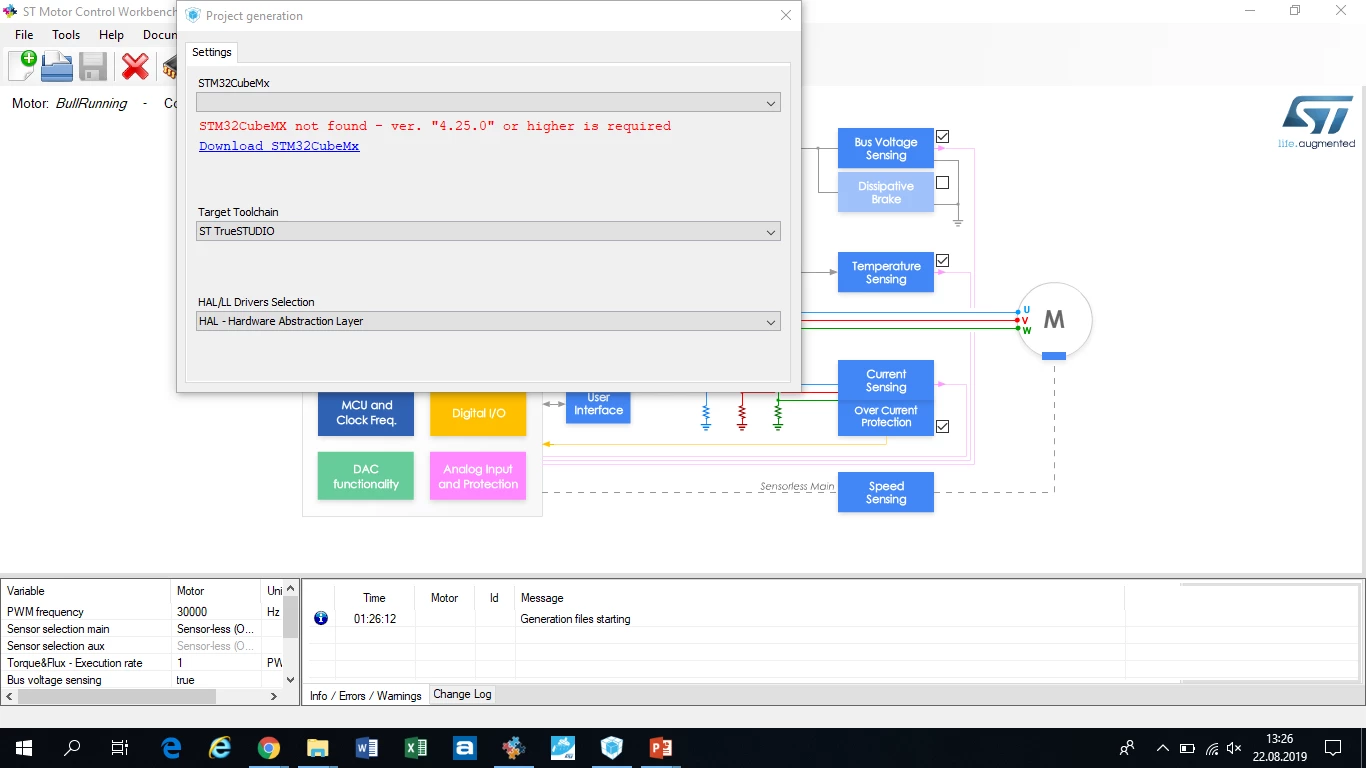Click the Wi-Fi network tray icon
The image size is (1366, 768).
(x=1211, y=748)
